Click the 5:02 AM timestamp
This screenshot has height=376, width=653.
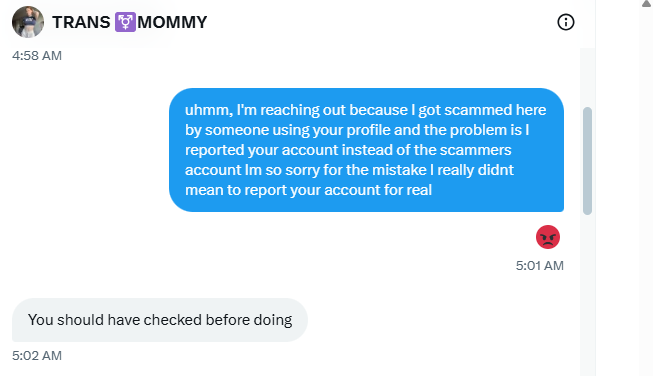[37, 356]
